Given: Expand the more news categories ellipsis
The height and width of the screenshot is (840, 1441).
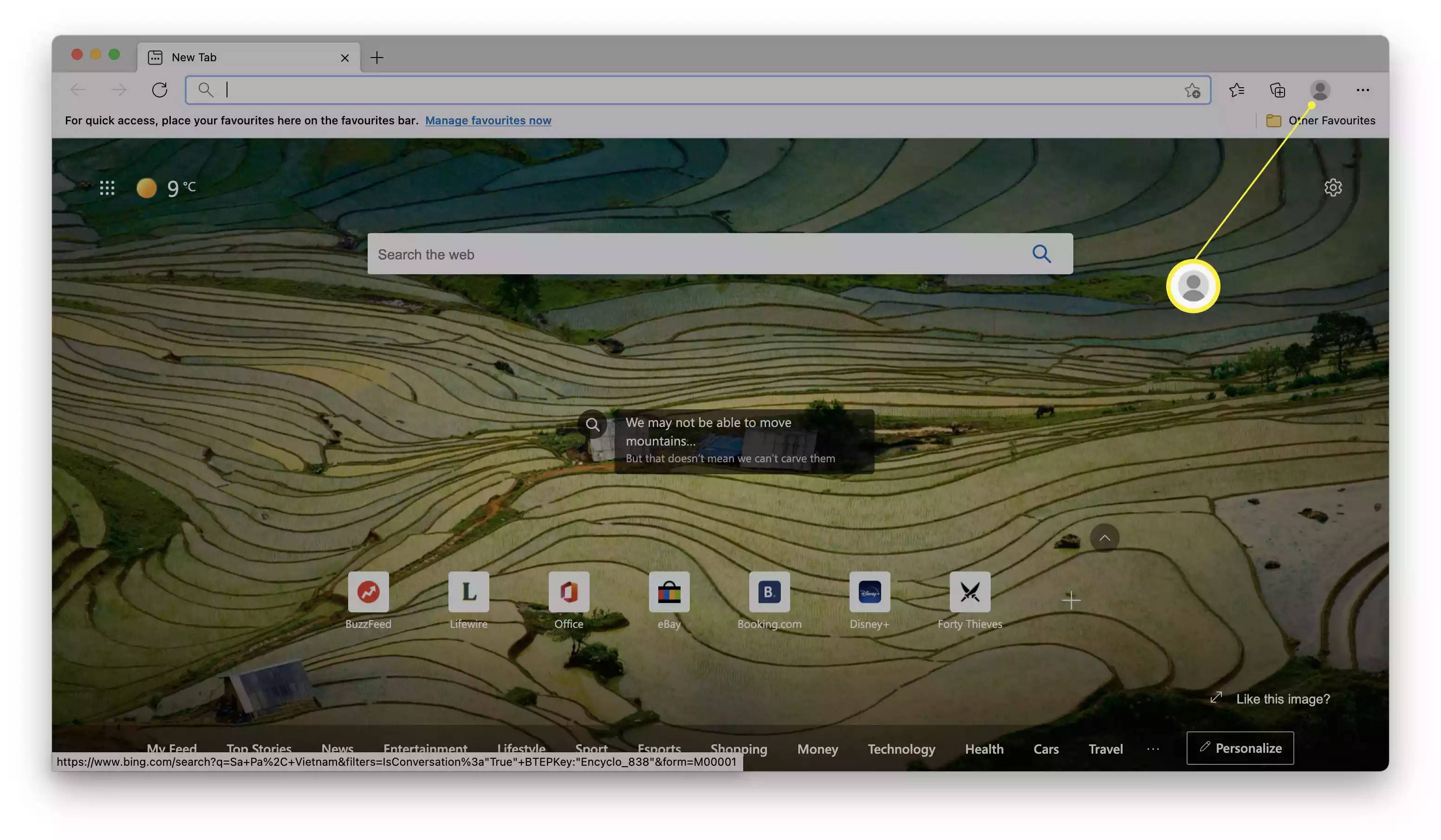Looking at the screenshot, I should pyautogui.click(x=1153, y=748).
